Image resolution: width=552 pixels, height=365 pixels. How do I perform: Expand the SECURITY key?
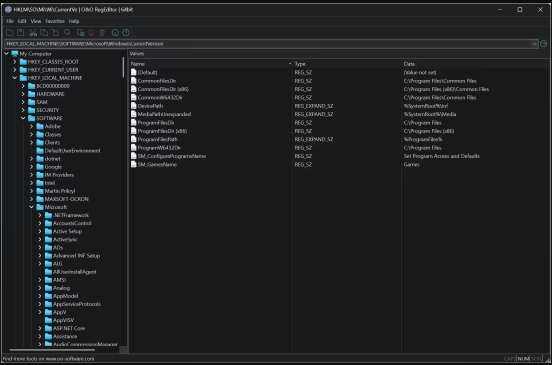click(23, 110)
